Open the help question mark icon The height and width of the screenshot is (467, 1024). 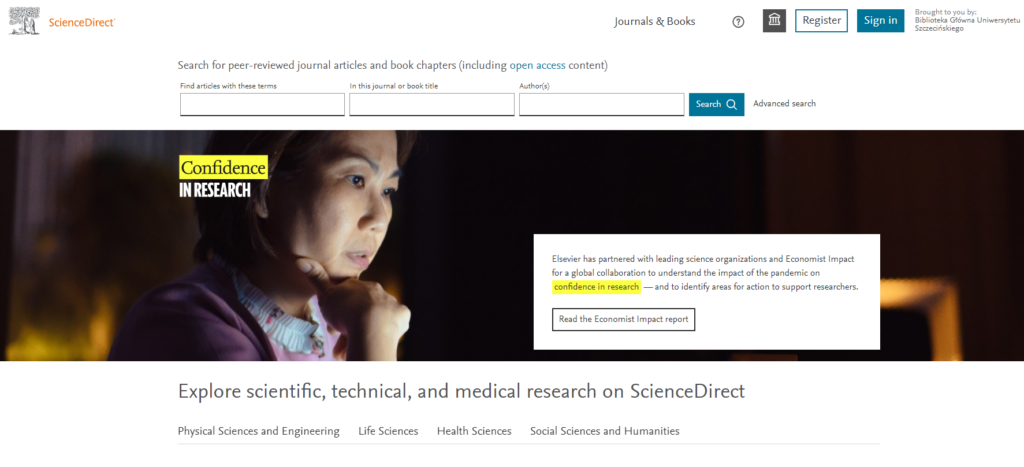[738, 22]
